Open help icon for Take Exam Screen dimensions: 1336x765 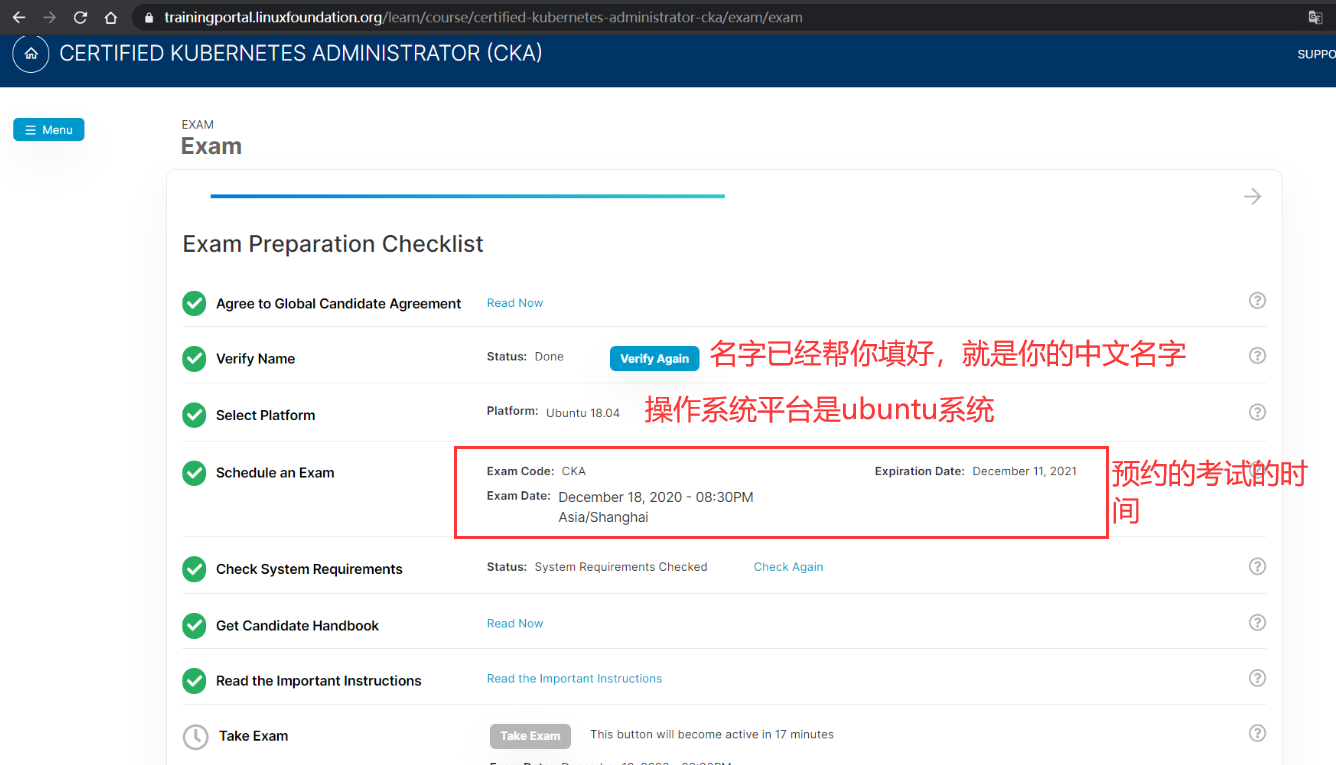[1258, 733]
